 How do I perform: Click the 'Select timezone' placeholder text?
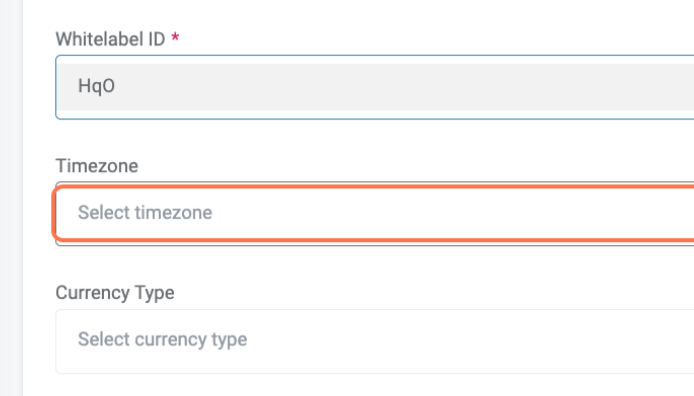pyautogui.click(x=145, y=213)
